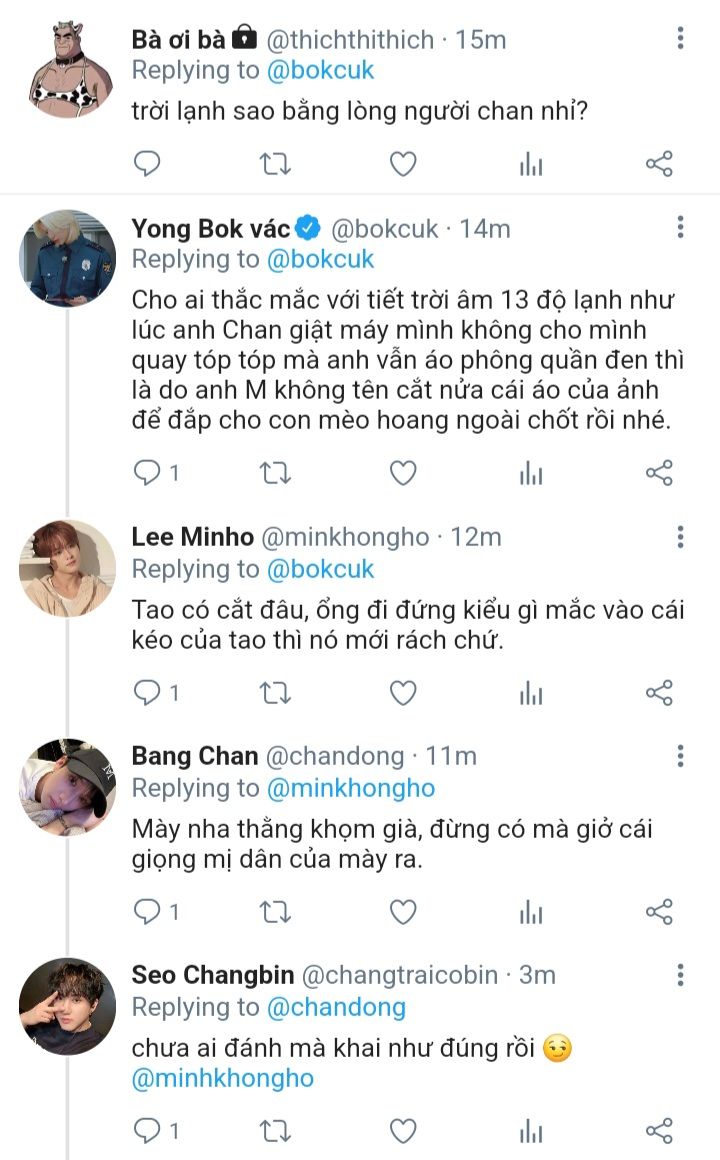Open @chandong link in Changbin's reply line
720x1160 pixels.
[x=336, y=1007]
